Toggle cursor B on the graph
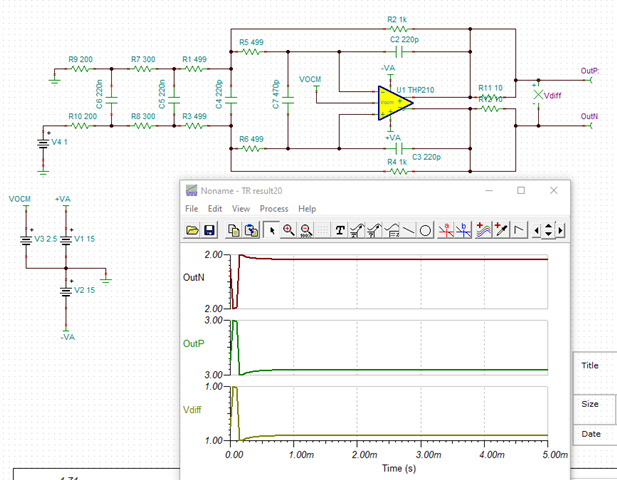The width and height of the screenshot is (617, 480). (464, 231)
